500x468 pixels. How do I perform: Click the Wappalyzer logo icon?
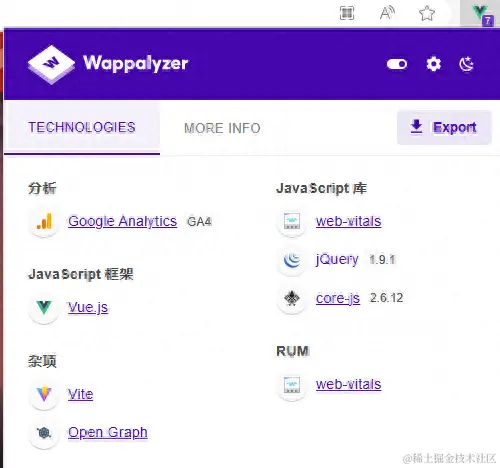click(51, 64)
